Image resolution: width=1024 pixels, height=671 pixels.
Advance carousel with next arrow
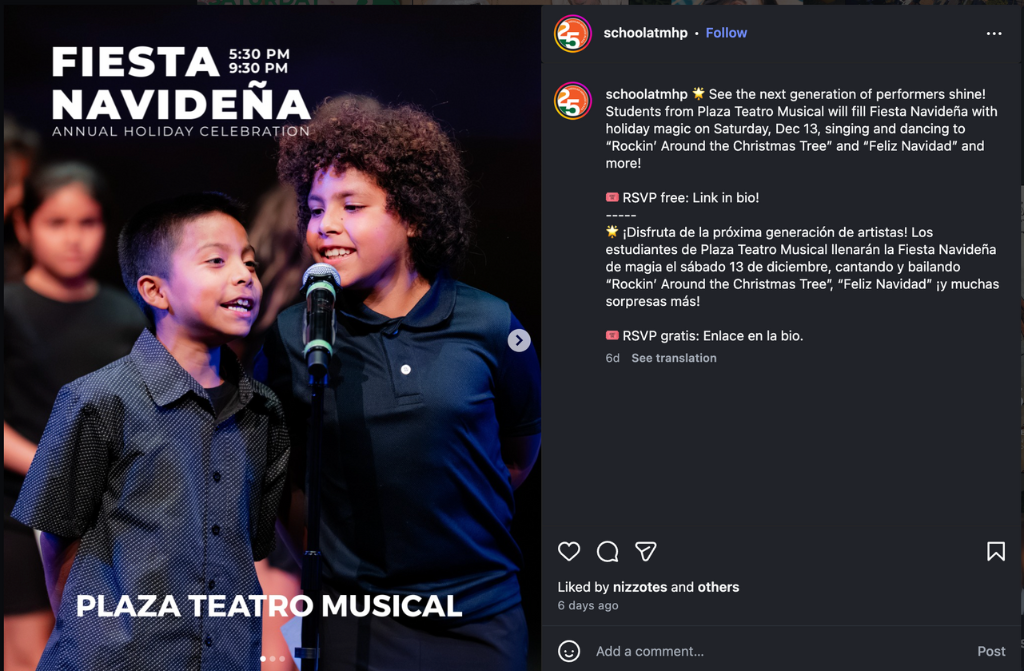pos(518,341)
